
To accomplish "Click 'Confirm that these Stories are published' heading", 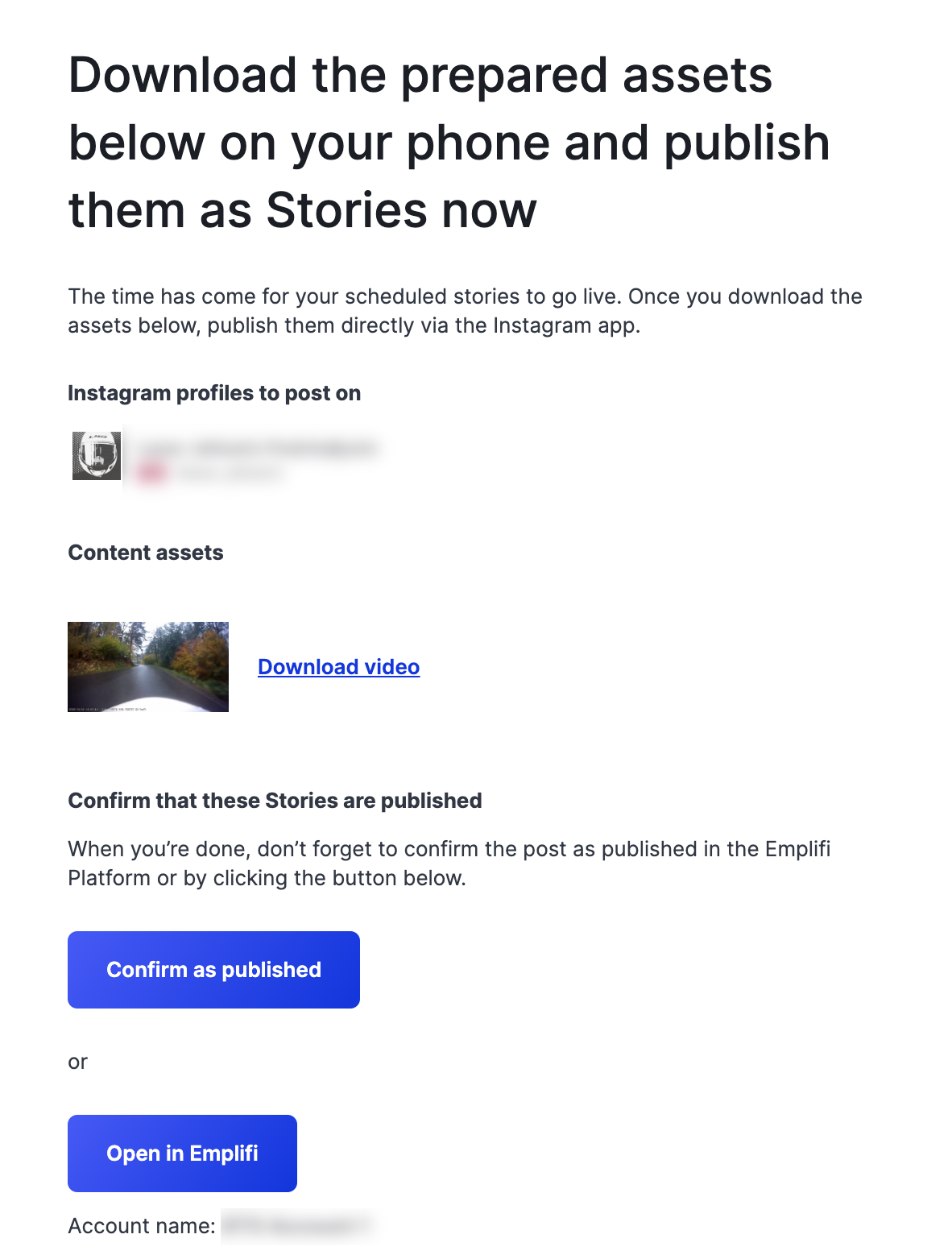I will (275, 801).
